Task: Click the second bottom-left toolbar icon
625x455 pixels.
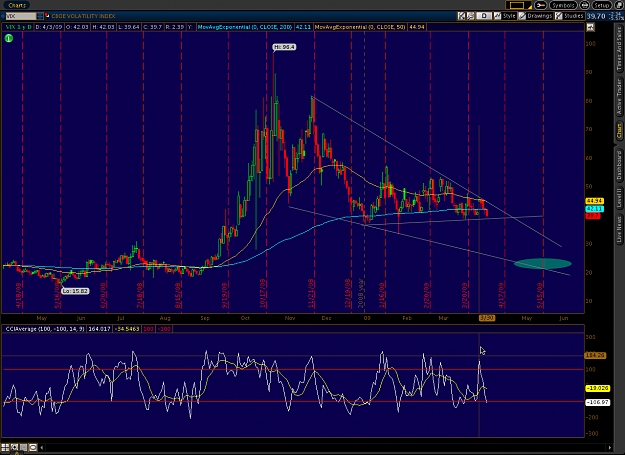Action: (x=14, y=447)
